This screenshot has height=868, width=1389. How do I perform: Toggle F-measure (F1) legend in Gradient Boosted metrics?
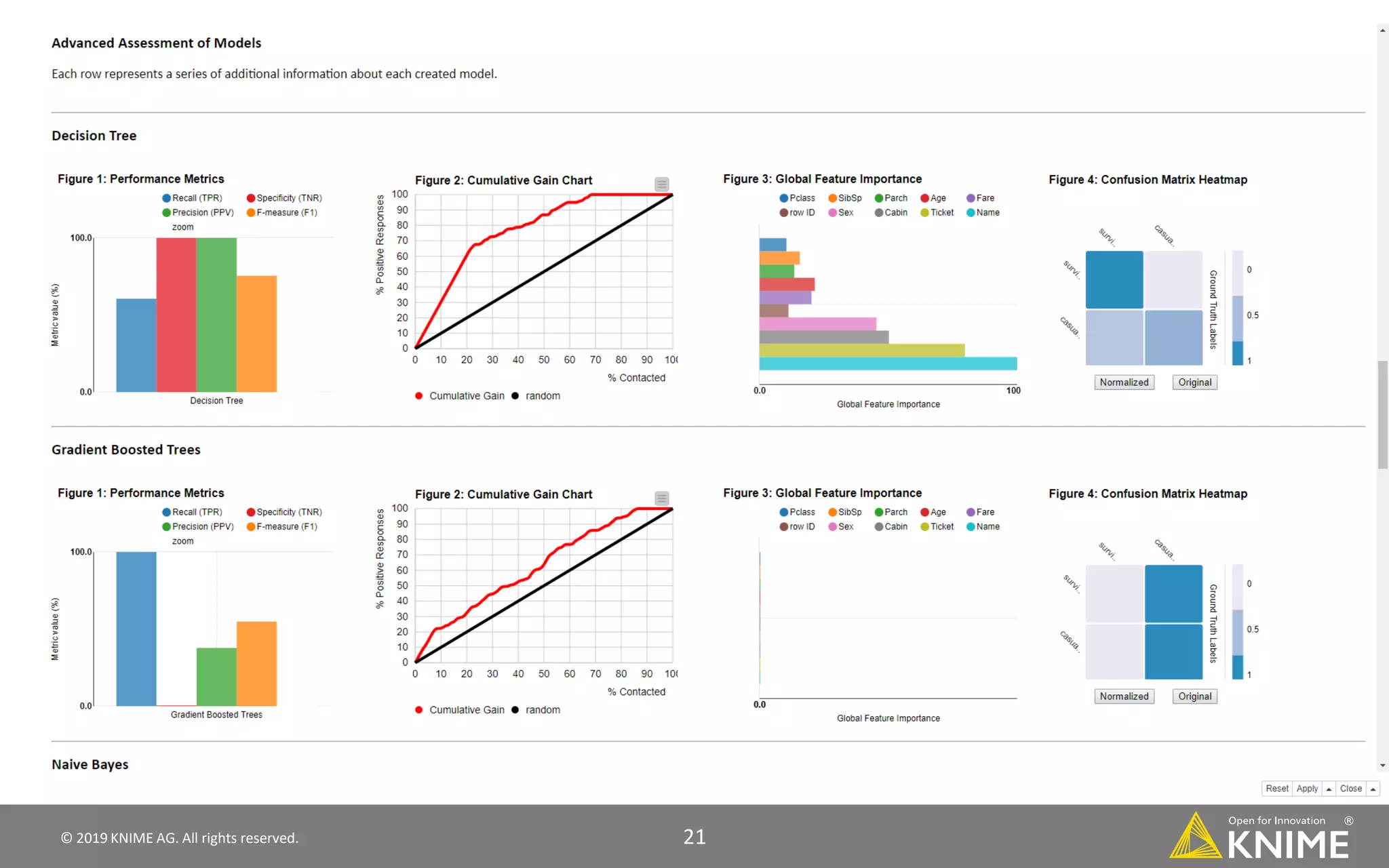(x=251, y=526)
